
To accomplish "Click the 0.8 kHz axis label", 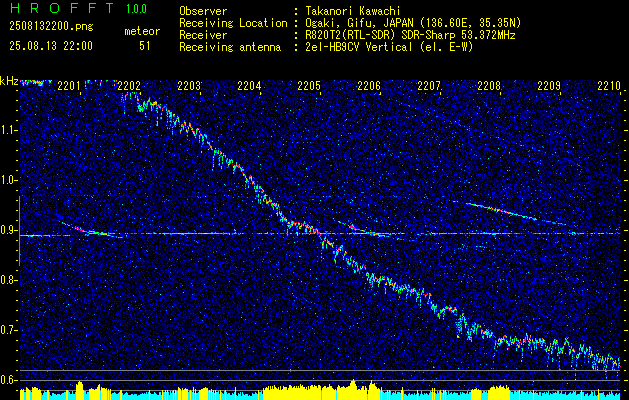I will click(x=8, y=280).
